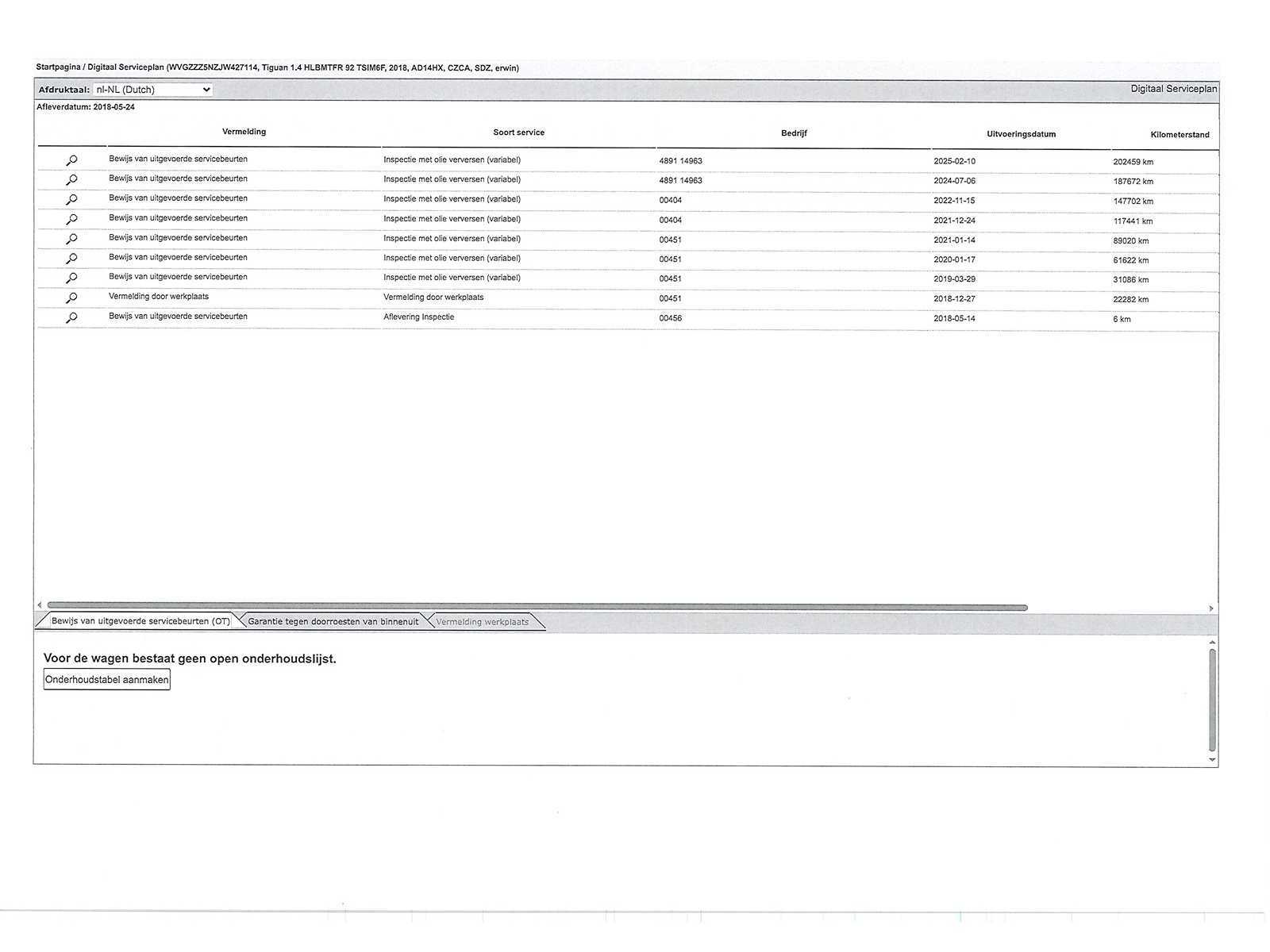Click the Soort service column header
The width and height of the screenshot is (1270, 952).
point(518,132)
